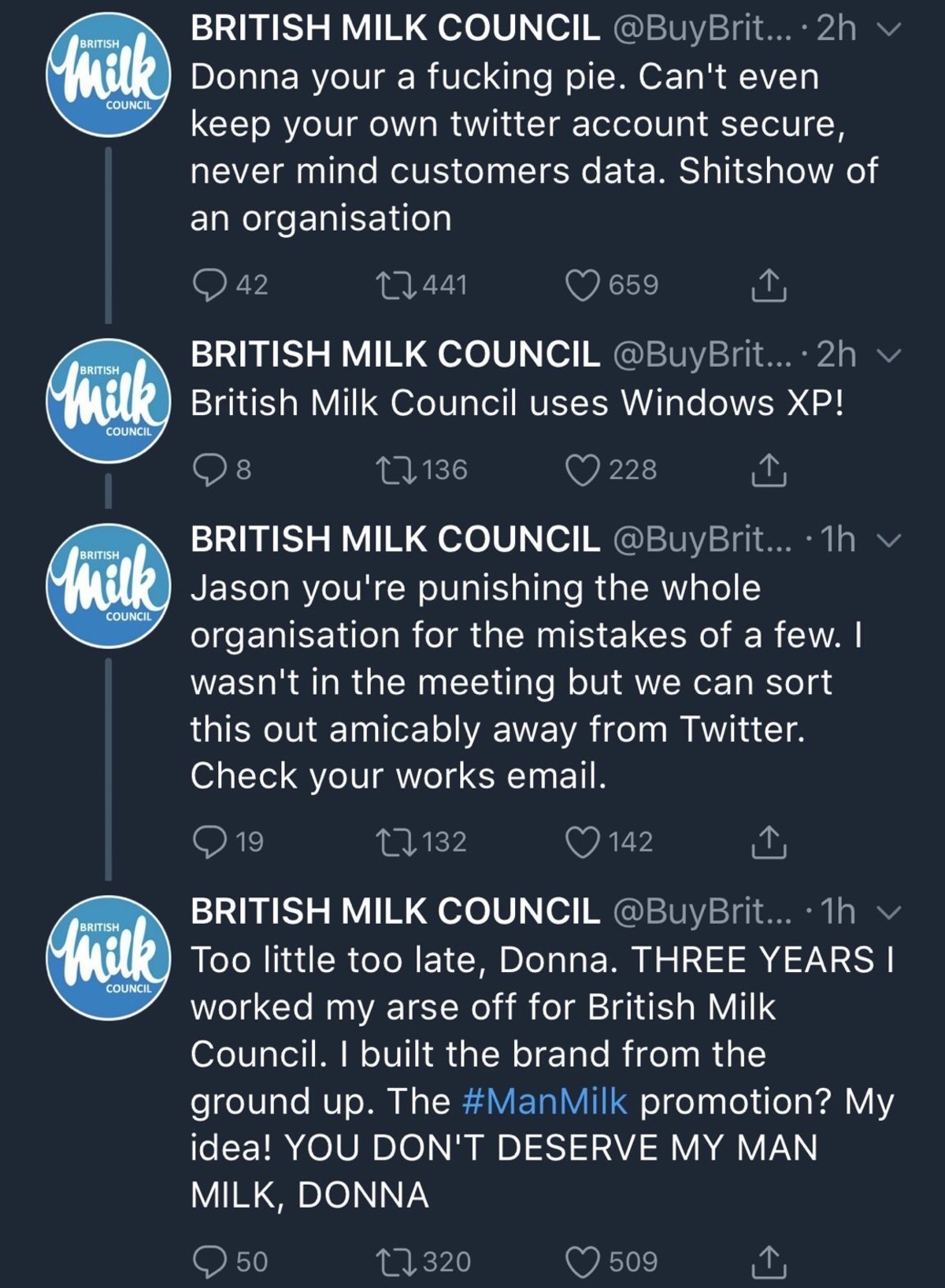This screenshot has width=945, height=1288.
Task: Like the 'Too little too late' tweet
Action: click(x=583, y=1262)
